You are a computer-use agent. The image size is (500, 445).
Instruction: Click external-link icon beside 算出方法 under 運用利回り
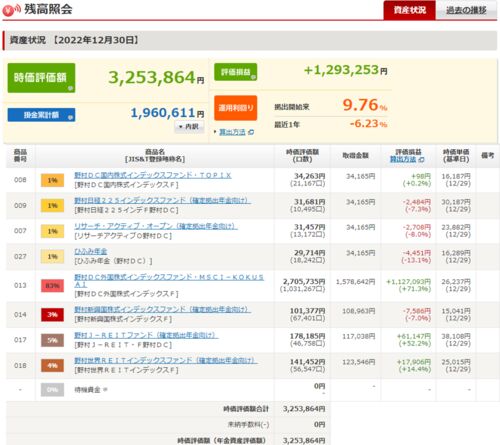tap(251, 132)
